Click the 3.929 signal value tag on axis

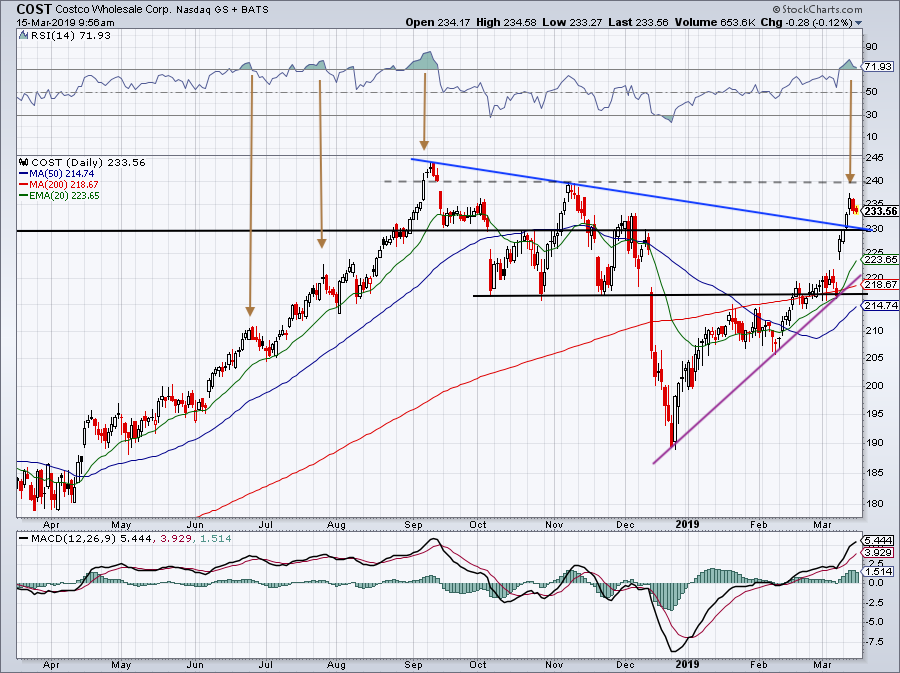878,553
